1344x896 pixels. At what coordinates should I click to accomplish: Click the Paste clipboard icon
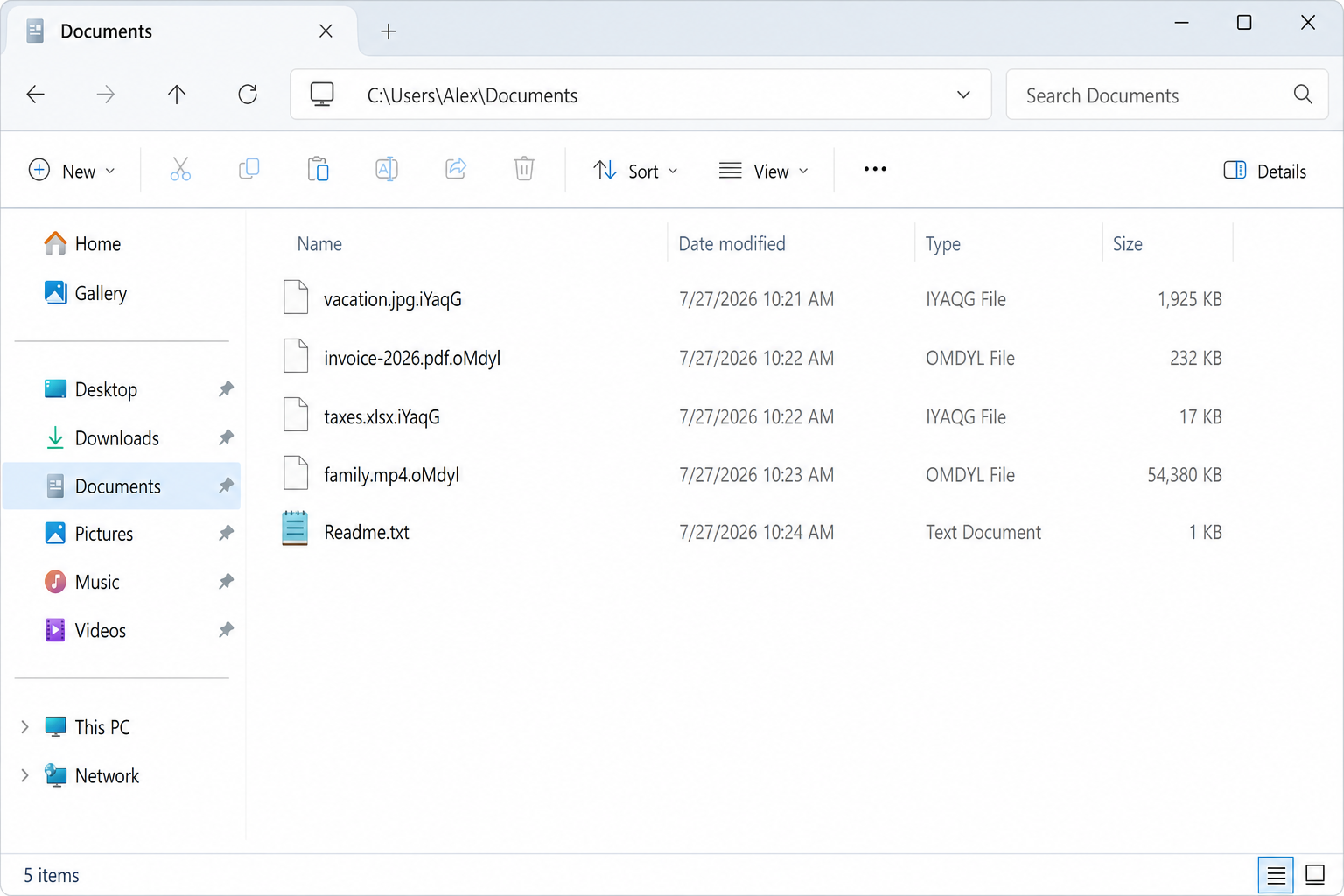pos(318,169)
